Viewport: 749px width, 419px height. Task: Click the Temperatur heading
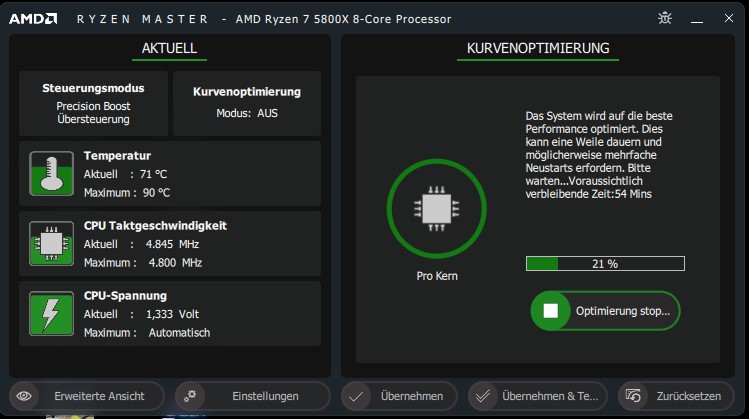(117, 156)
